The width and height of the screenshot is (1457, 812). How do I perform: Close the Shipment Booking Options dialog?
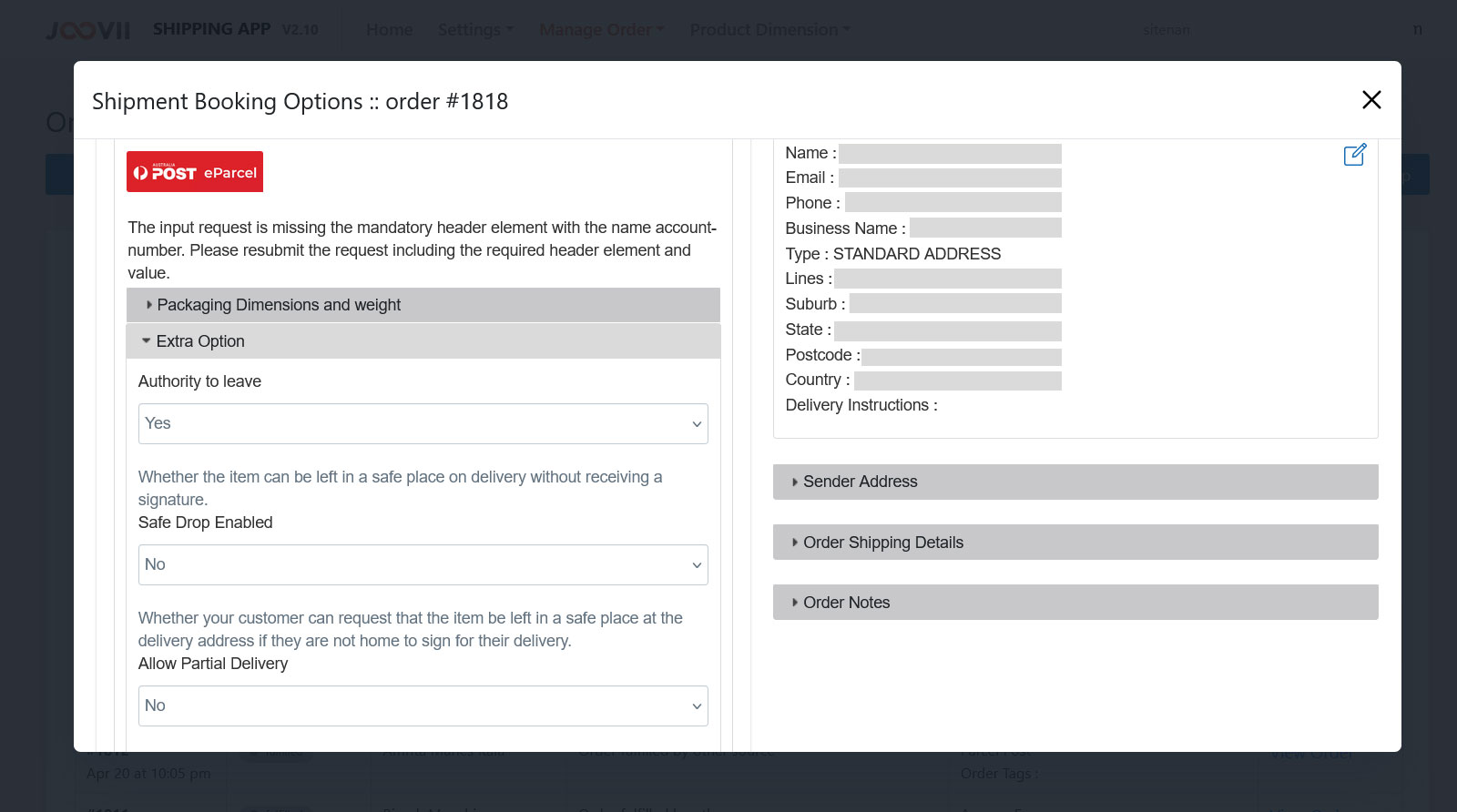click(x=1371, y=100)
